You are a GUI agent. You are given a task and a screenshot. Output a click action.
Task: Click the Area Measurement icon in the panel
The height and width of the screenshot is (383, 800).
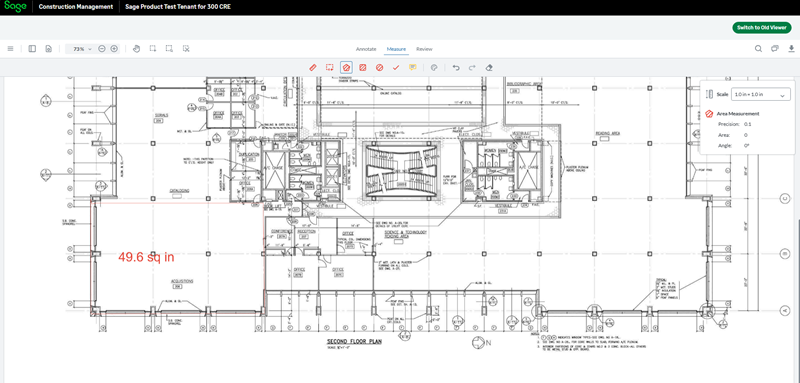709,114
